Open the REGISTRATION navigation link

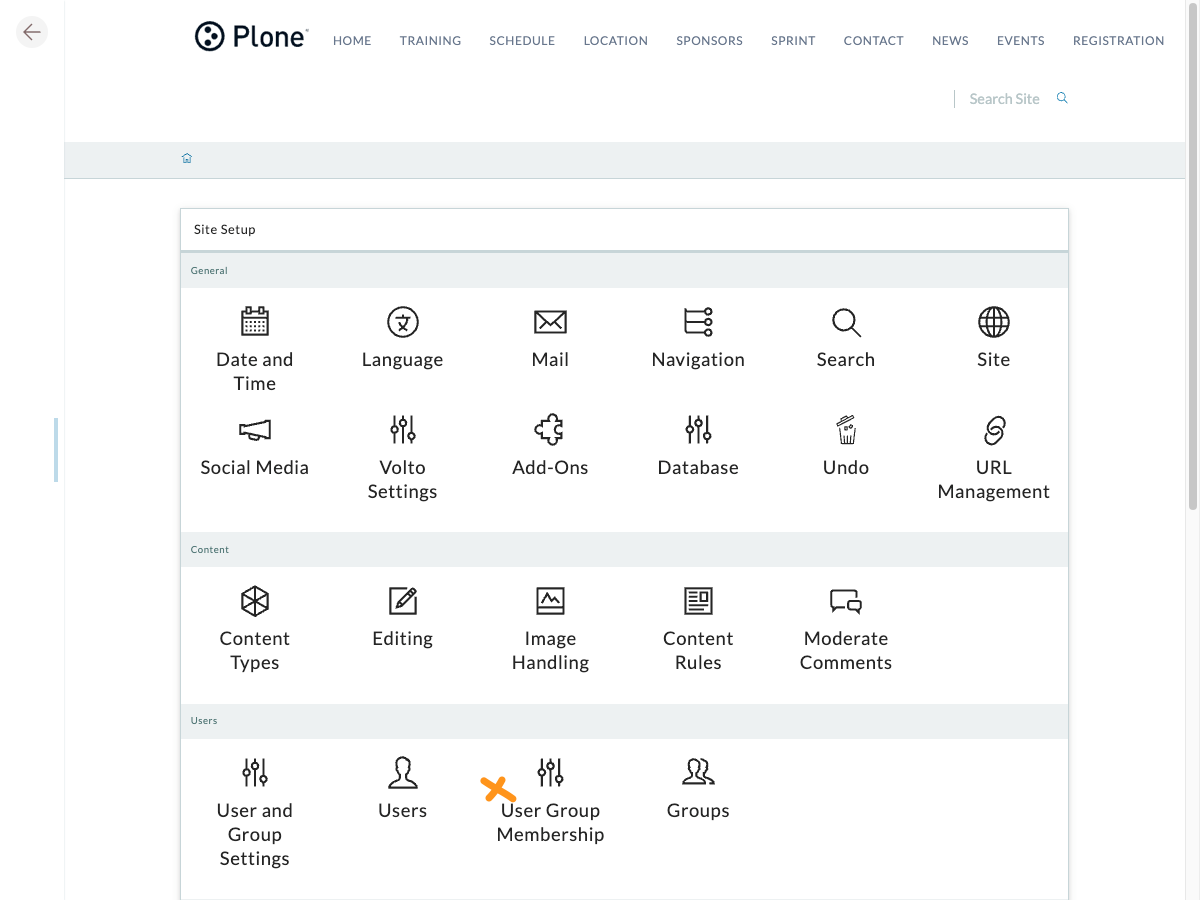[1118, 41]
